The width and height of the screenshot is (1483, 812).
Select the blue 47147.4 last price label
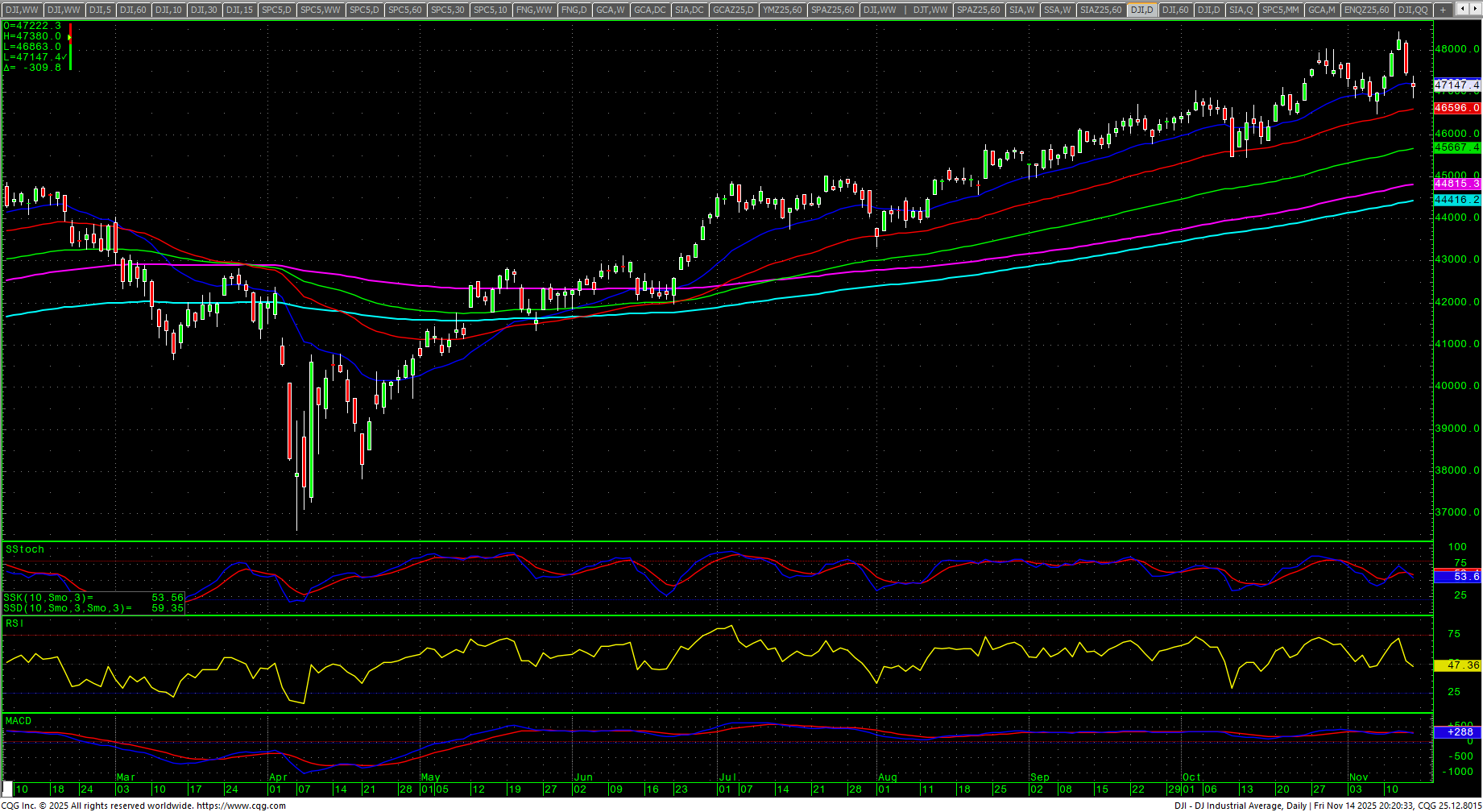(x=1456, y=85)
